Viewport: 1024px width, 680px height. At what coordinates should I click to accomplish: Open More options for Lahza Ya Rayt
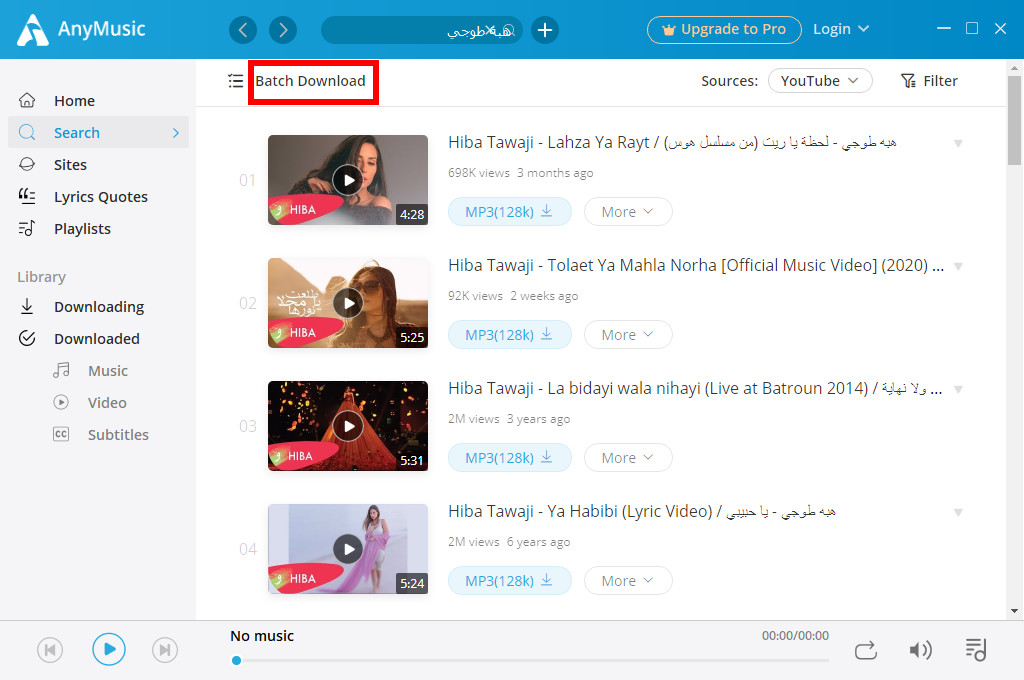(x=628, y=212)
